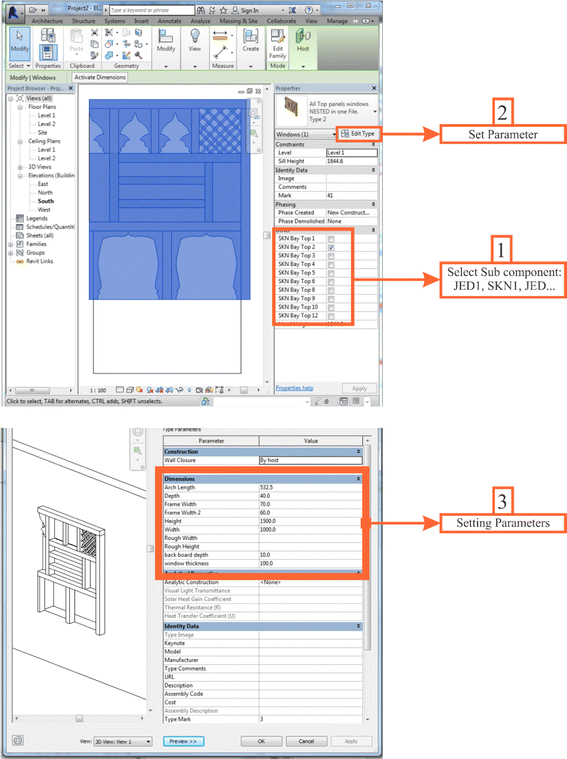Open the Massing & Site tab

(238, 21)
